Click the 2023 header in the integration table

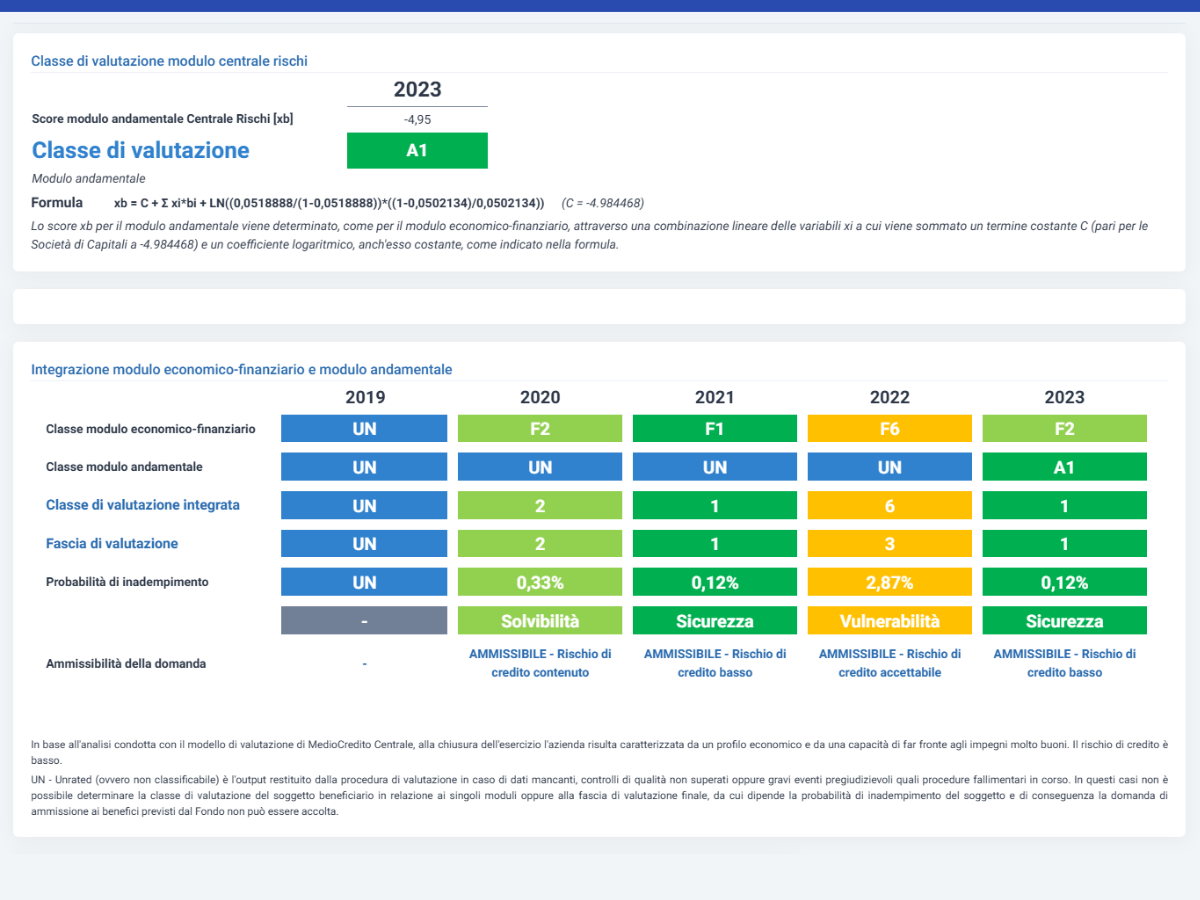tap(1065, 397)
